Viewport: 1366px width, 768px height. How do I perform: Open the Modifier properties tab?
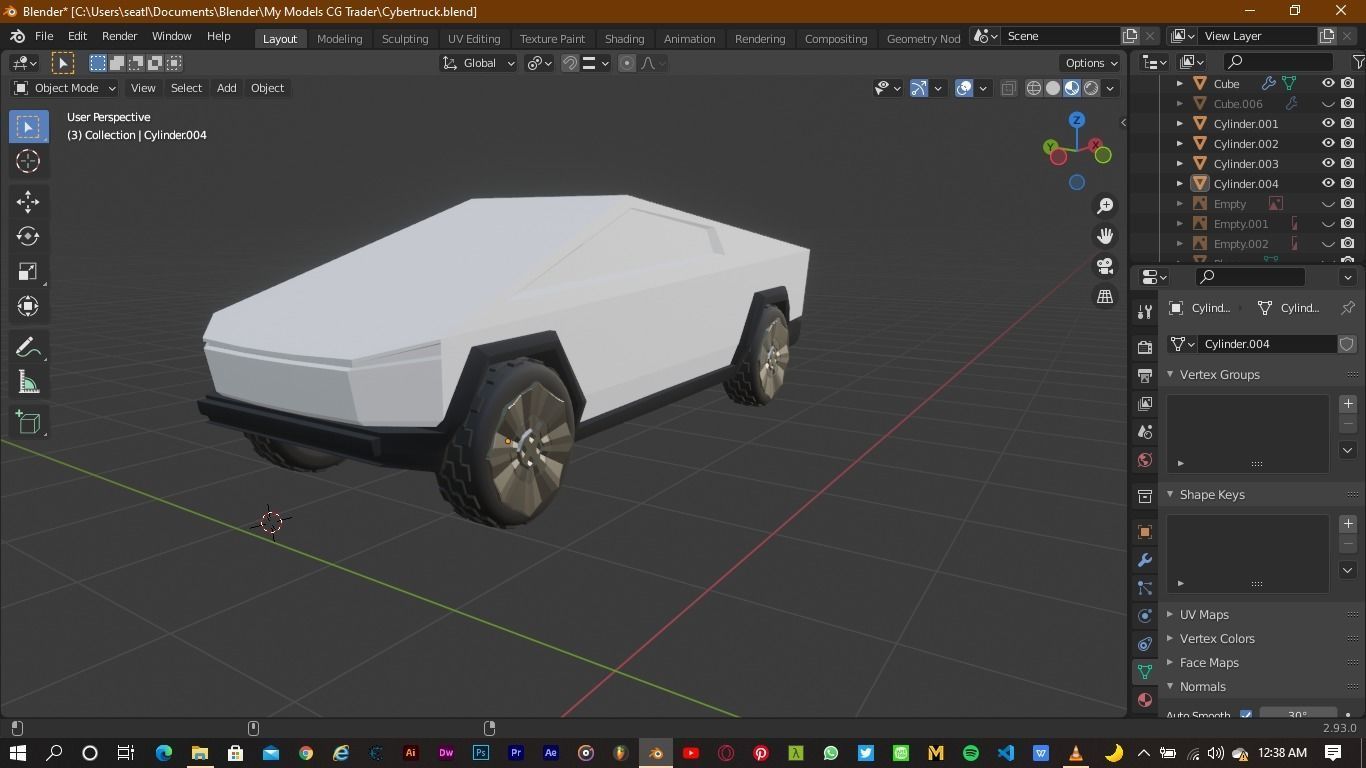click(x=1145, y=560)
